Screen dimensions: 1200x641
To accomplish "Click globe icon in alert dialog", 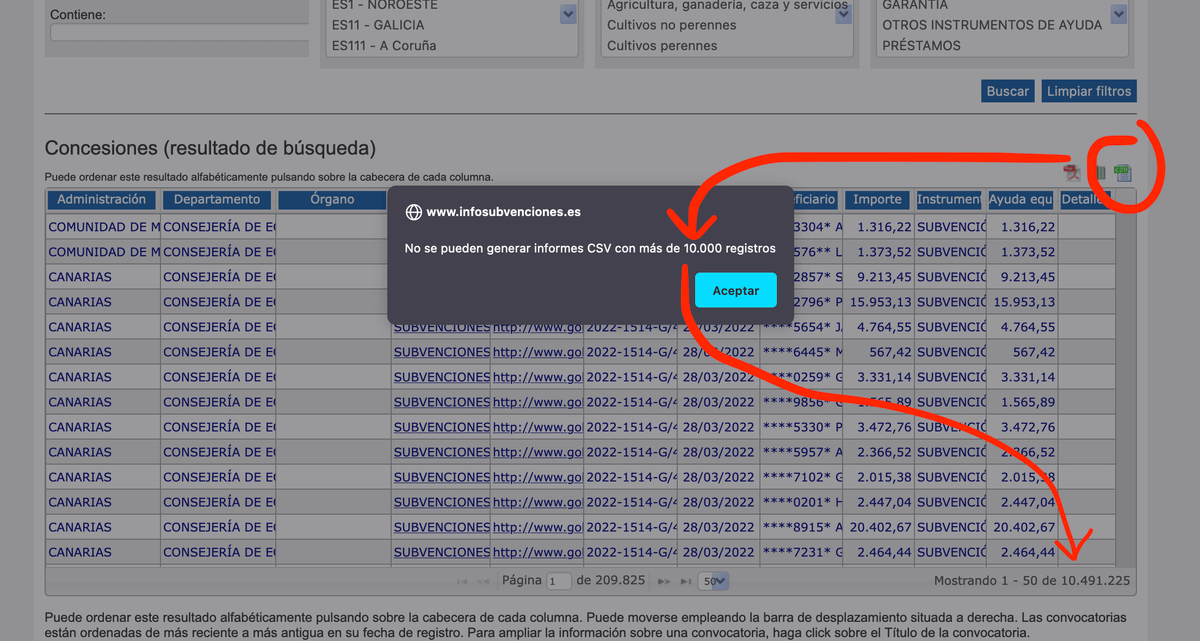I will click(x=413, y=212).
